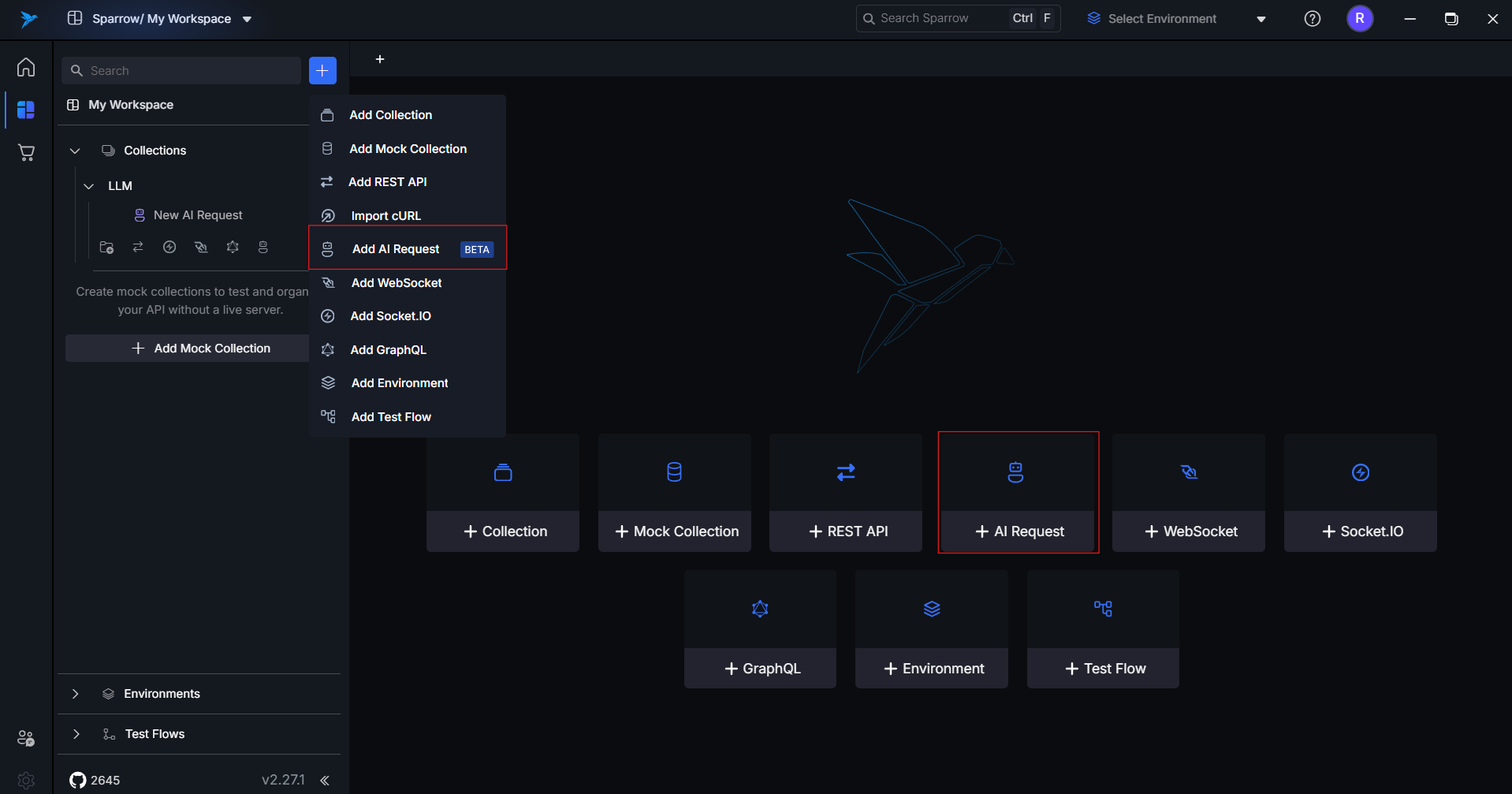
Task: Click the Test Flow card icon
Action: coord(1103,609)
